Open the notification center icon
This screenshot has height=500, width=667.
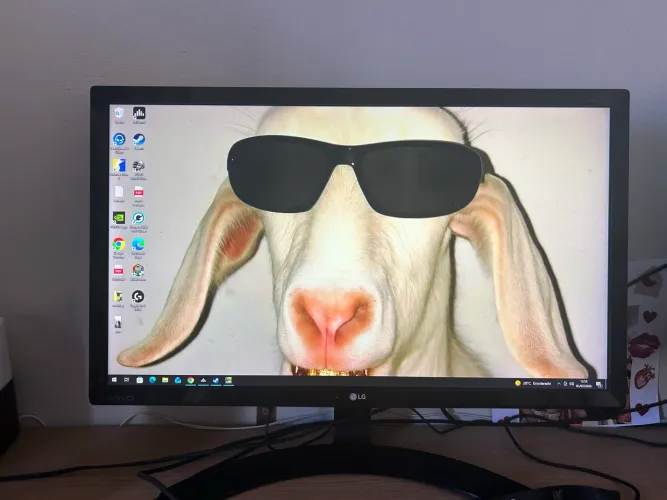point(599,385)
